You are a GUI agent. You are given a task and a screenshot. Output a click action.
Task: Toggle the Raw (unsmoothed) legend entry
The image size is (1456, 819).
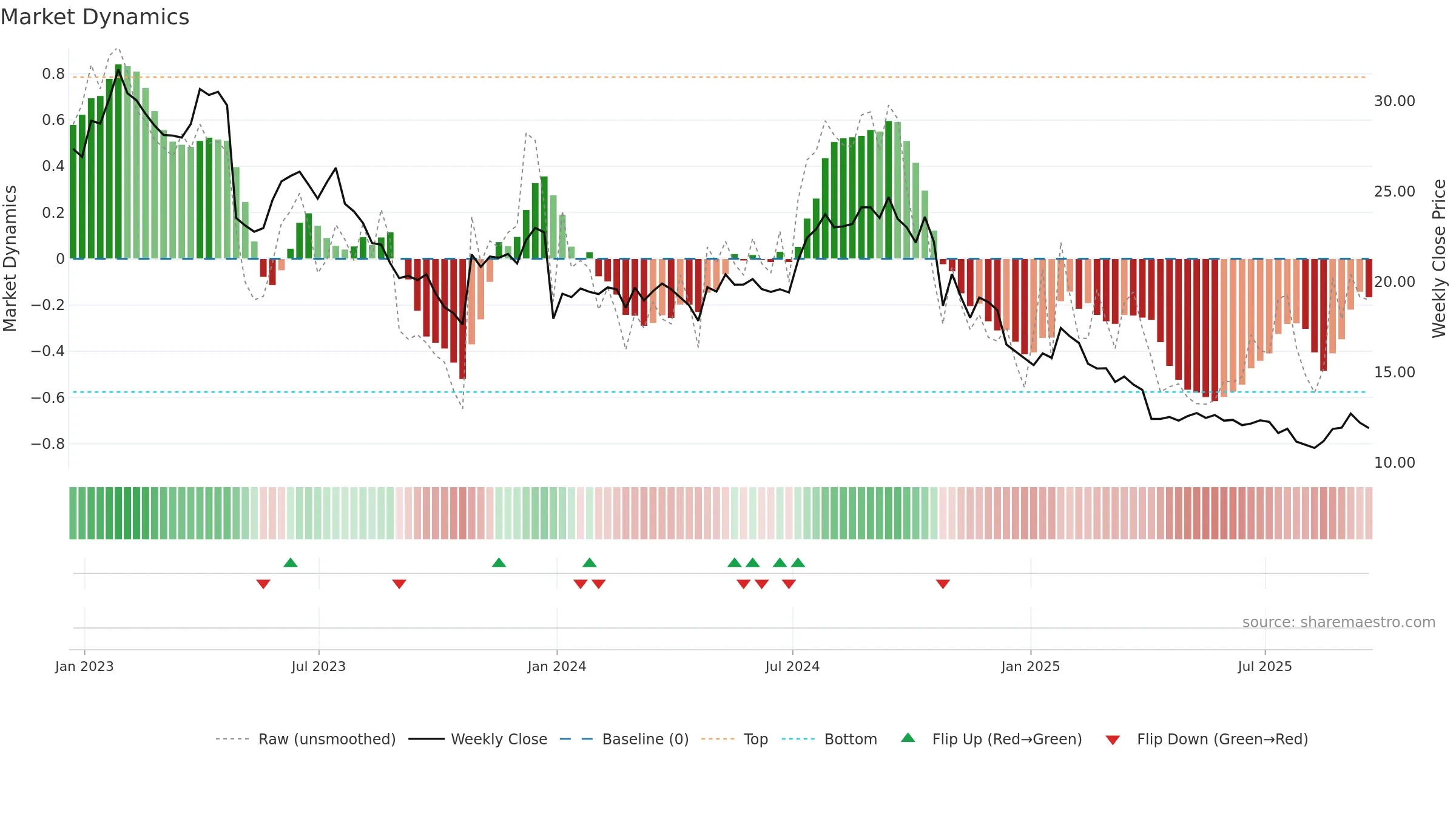pyautogui.click(x=305, y=739)
